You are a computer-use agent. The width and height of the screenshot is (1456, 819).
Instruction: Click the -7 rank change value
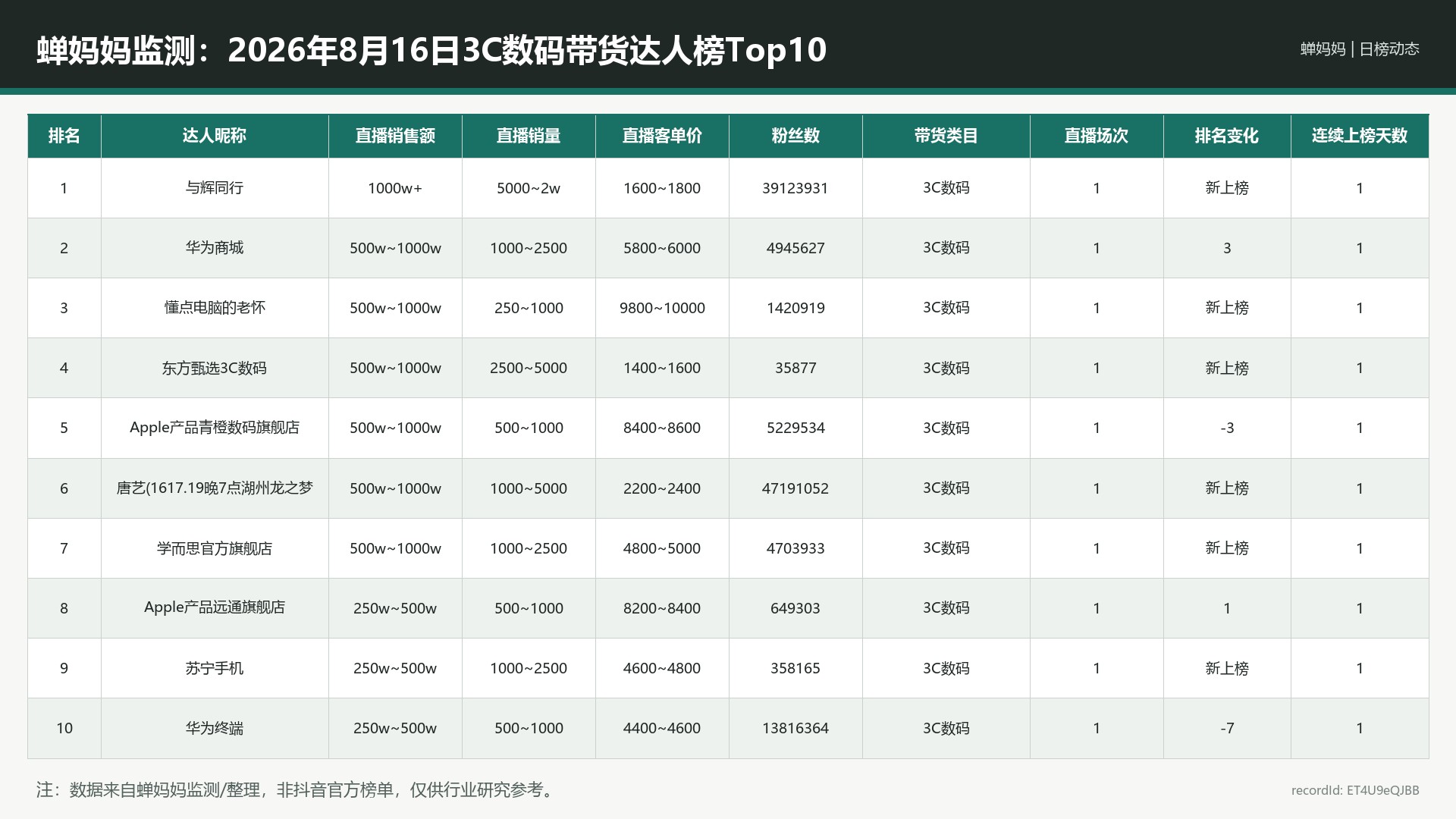pyautogui.click(x=1227, y=728)
